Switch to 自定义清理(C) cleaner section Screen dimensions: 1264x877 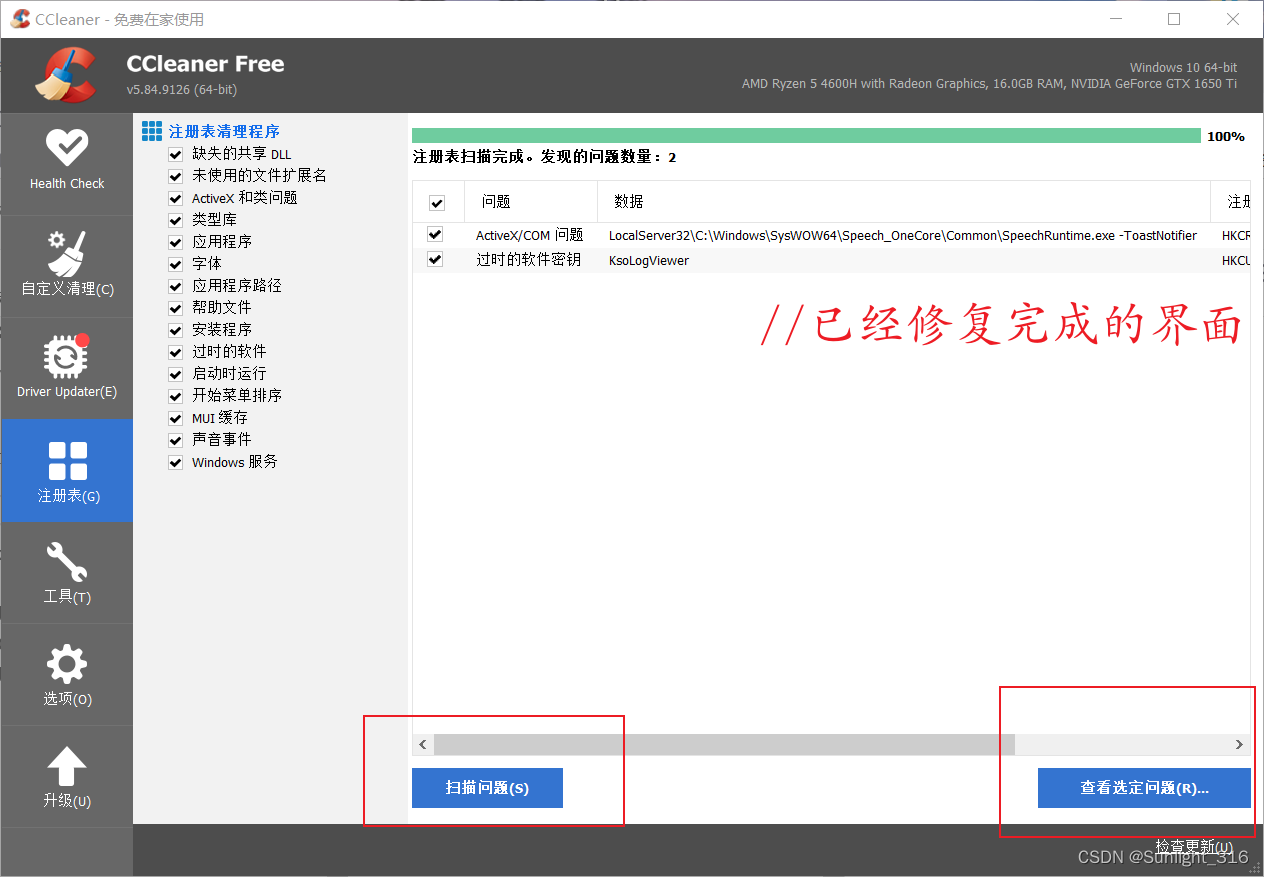point(66,265)
